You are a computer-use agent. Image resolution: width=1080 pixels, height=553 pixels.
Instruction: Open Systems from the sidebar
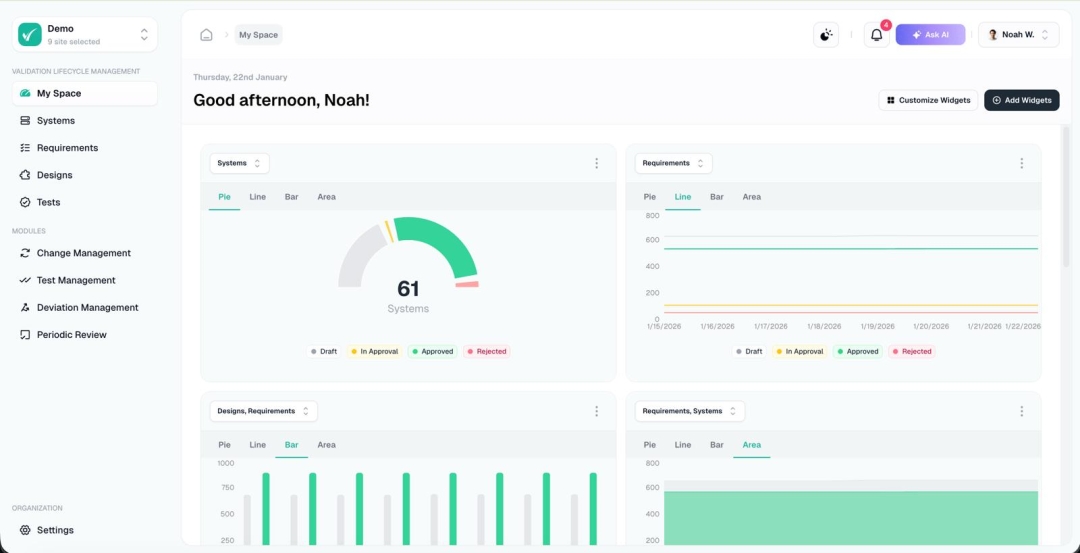(56, 121)
